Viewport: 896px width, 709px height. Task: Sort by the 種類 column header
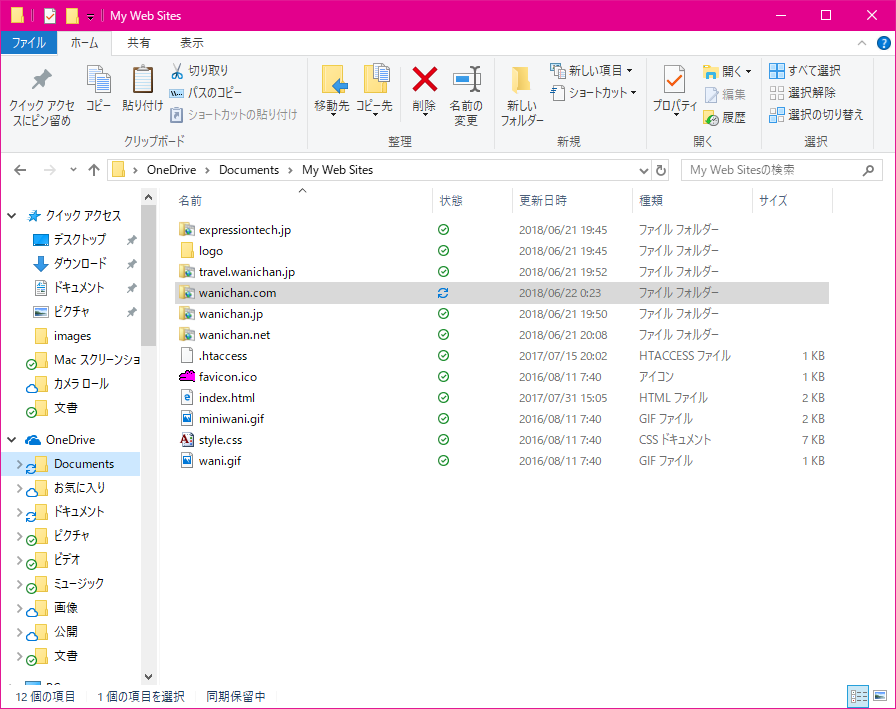pyautogui.click(x=651, y=201)
